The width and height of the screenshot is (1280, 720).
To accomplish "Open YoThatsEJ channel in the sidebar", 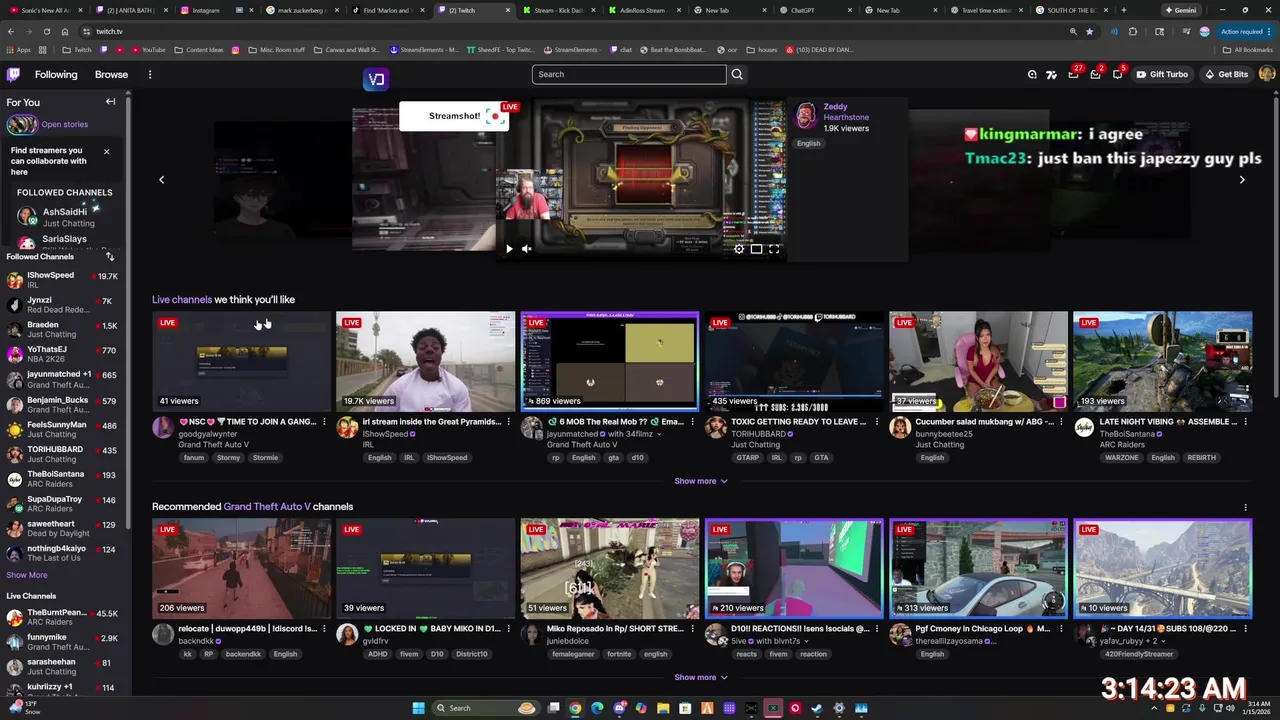I will (63, 355).
